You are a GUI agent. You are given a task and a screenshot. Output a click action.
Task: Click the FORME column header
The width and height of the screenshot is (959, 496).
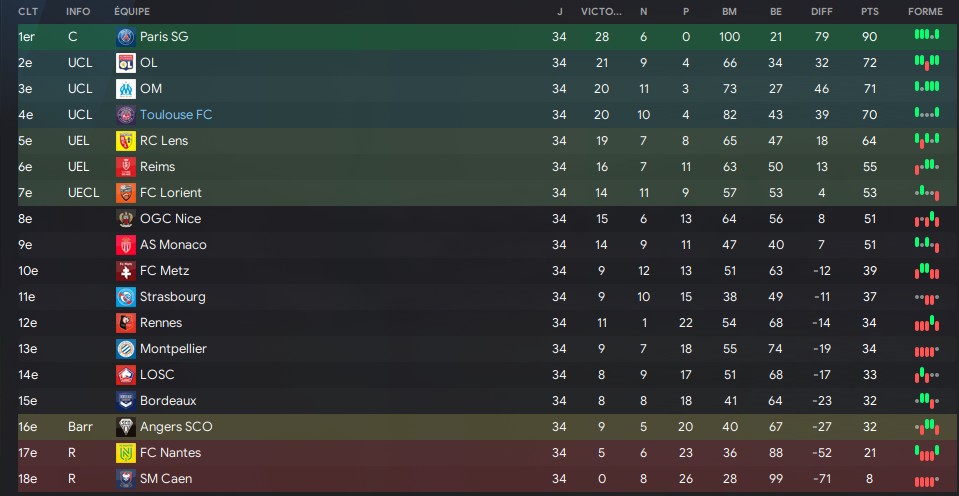click(x=925, y=12)
